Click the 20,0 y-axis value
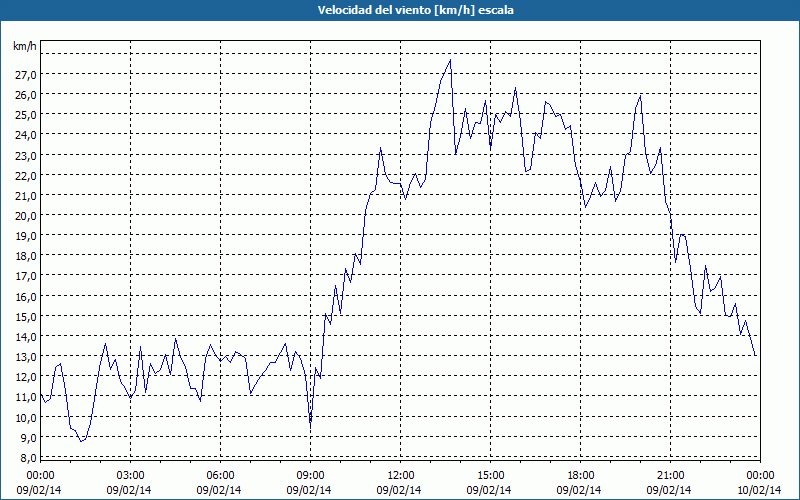Screen dimensions: 800x500 26,216
